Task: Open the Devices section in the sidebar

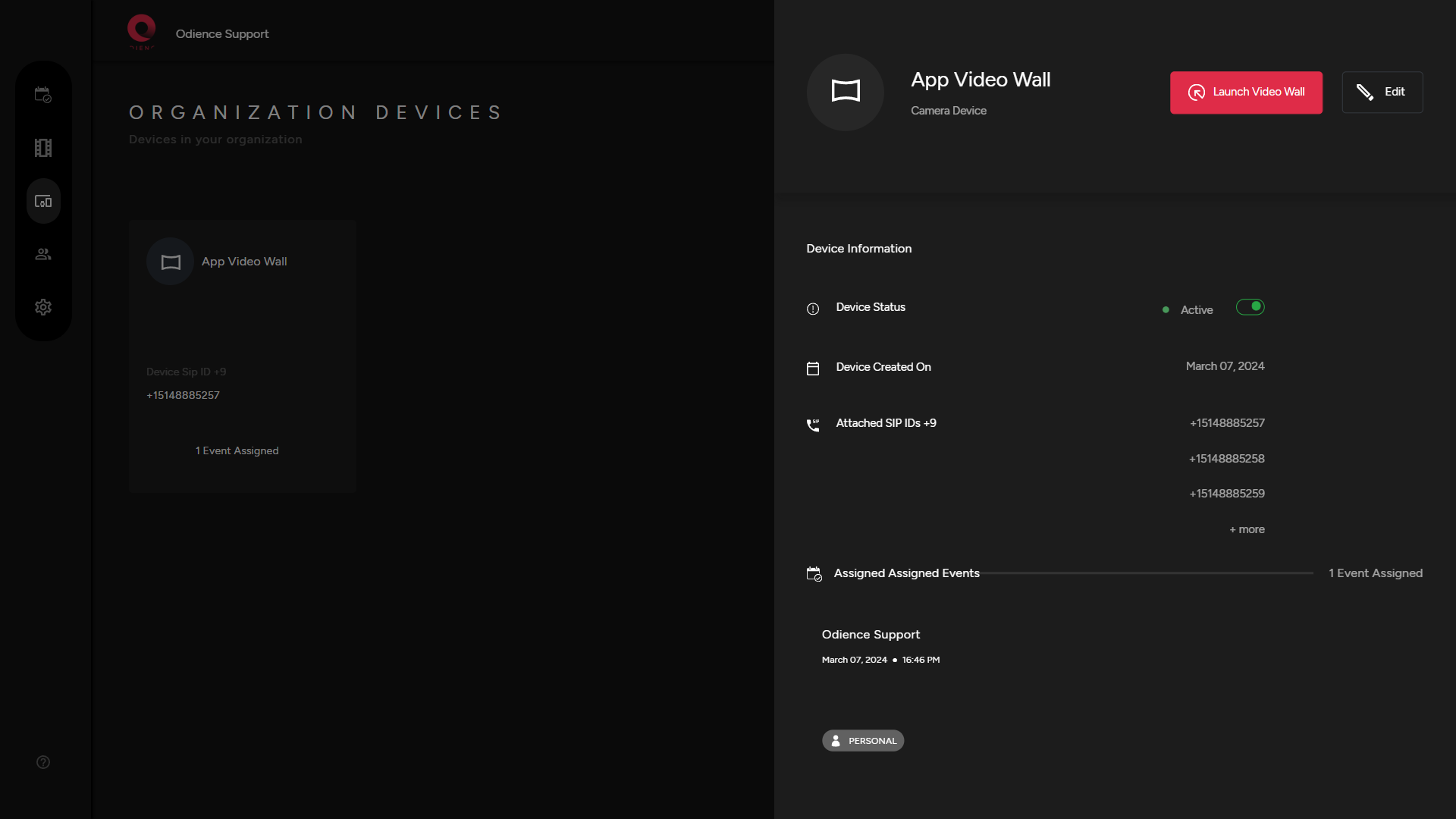Action: click(x=43, y=201)
